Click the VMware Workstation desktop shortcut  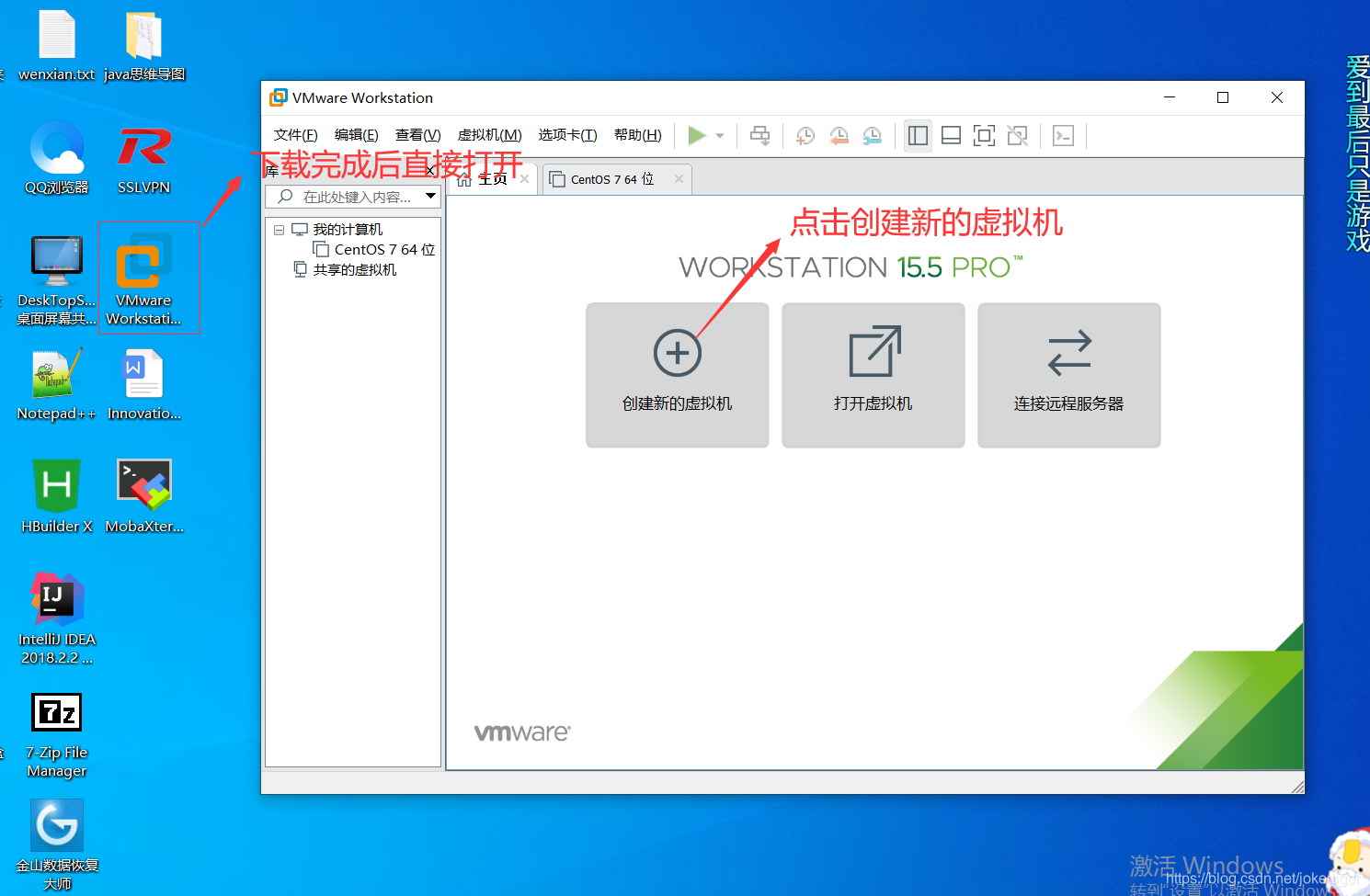coord(143,280)
